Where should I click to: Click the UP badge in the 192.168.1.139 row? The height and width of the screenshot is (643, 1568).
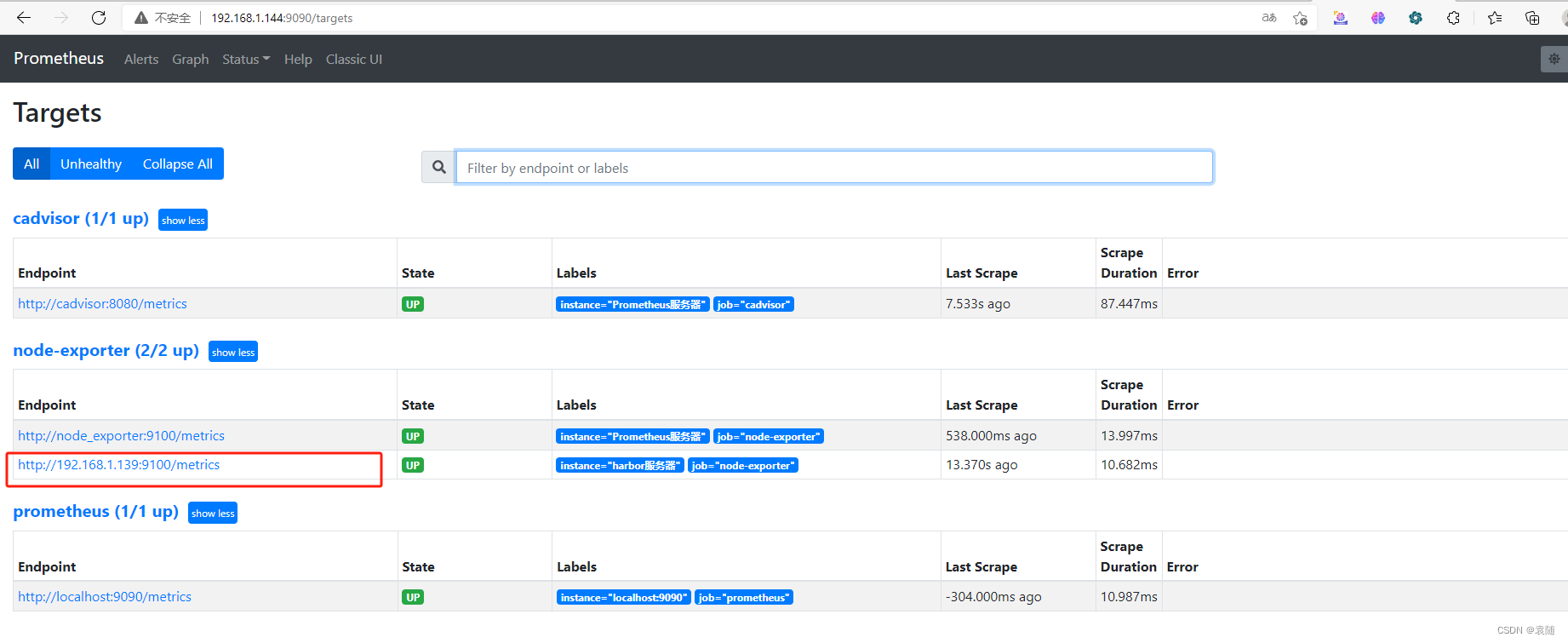tap(413, 465)
